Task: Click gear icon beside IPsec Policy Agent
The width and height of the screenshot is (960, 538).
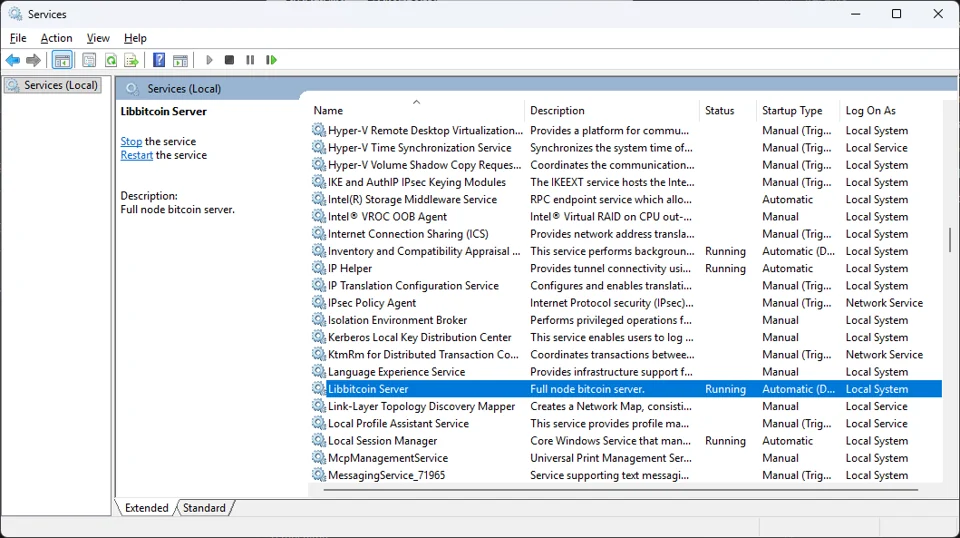Action: [318, 302]
